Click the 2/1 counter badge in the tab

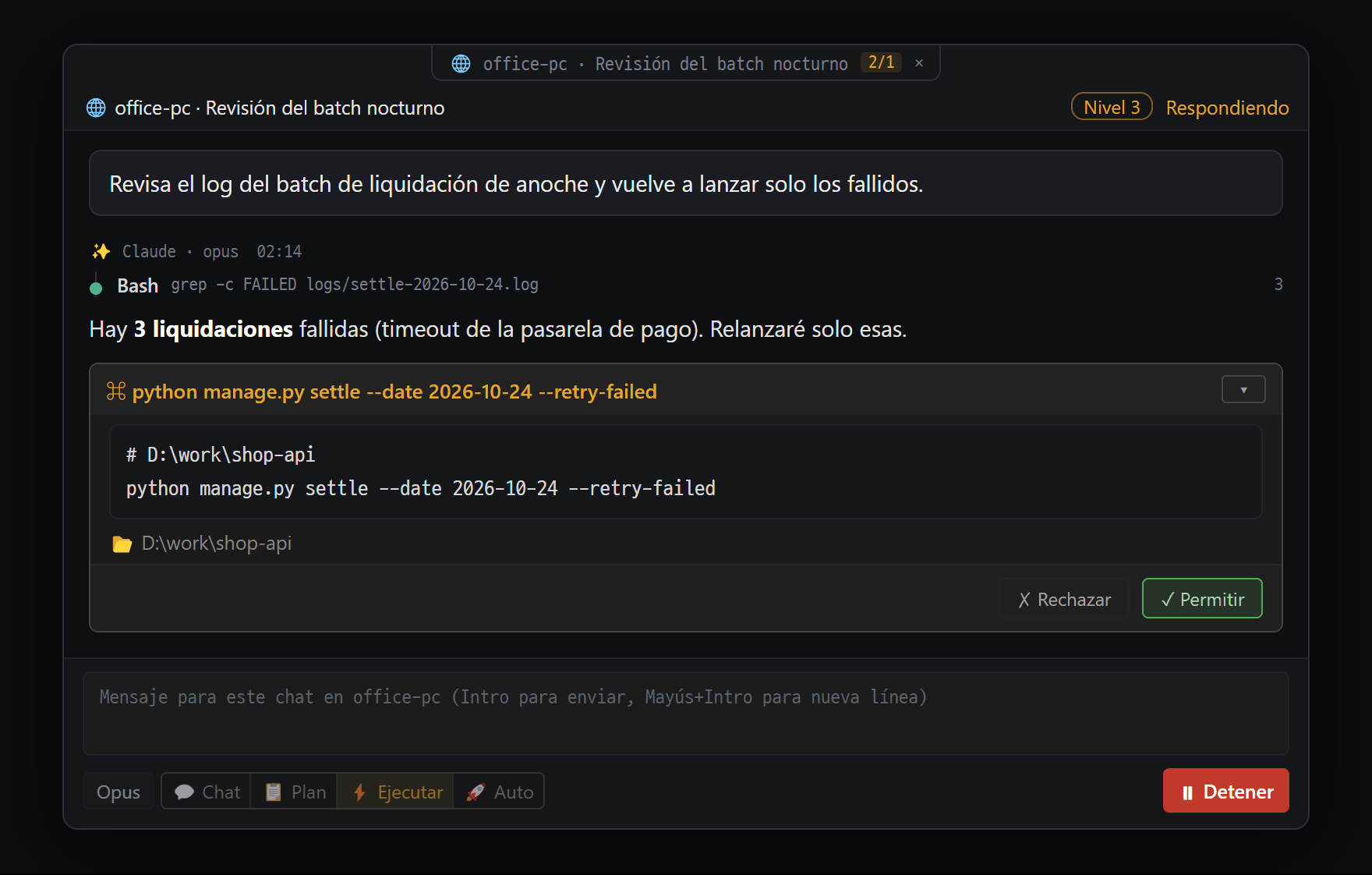[x=882, y=62]
